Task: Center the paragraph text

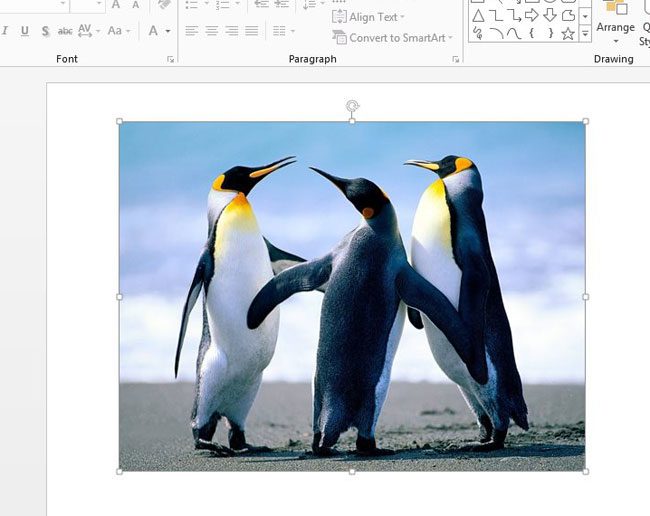Action: (x=212, y=31)
